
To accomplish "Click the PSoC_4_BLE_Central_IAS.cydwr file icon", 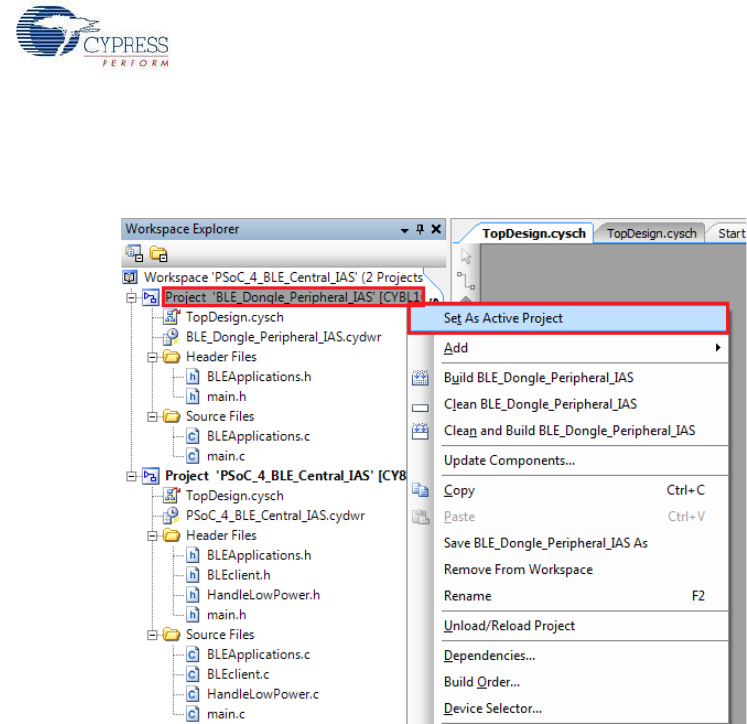I will pos(171,516).
